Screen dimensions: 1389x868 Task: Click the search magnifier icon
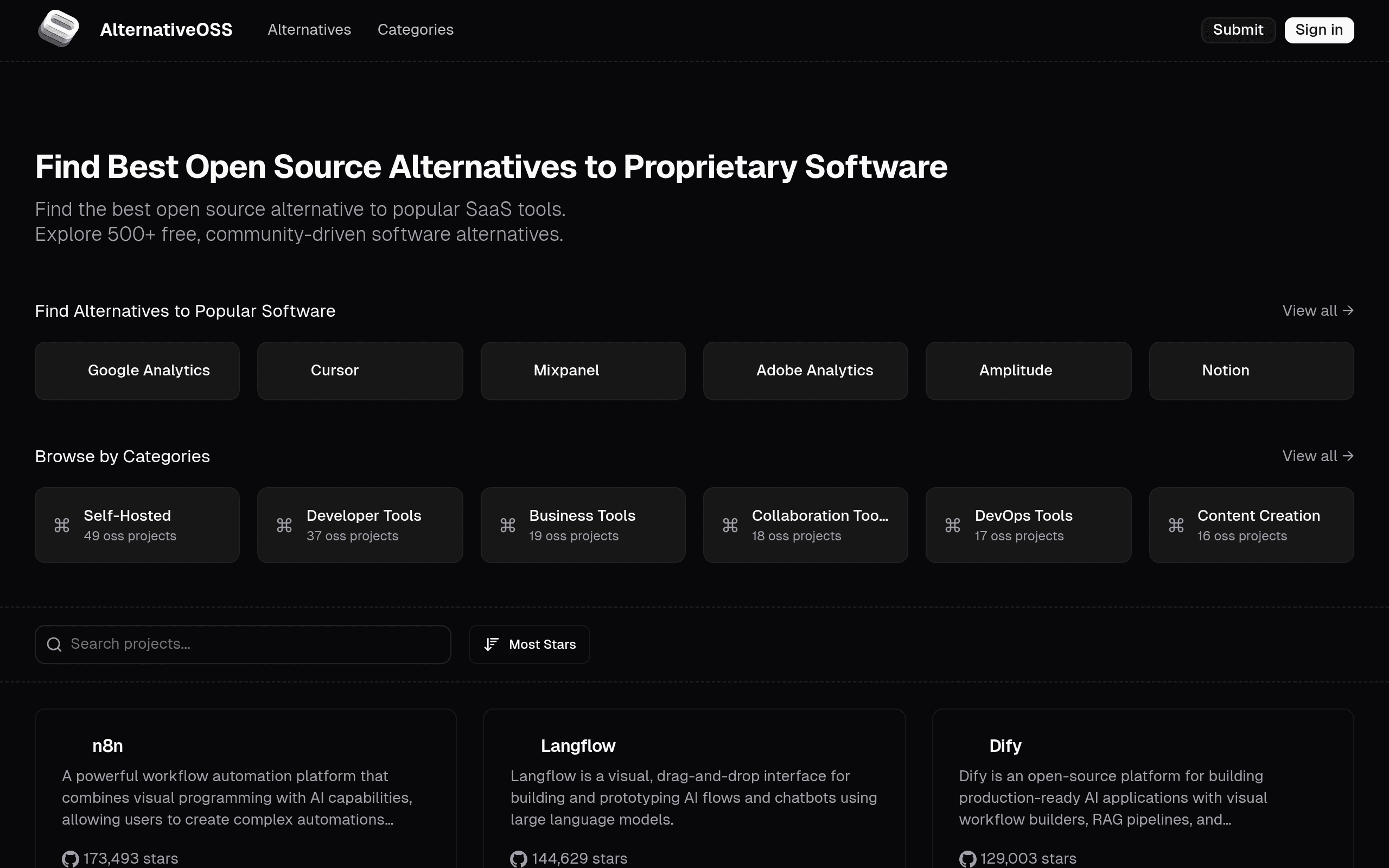pos(54,644)
